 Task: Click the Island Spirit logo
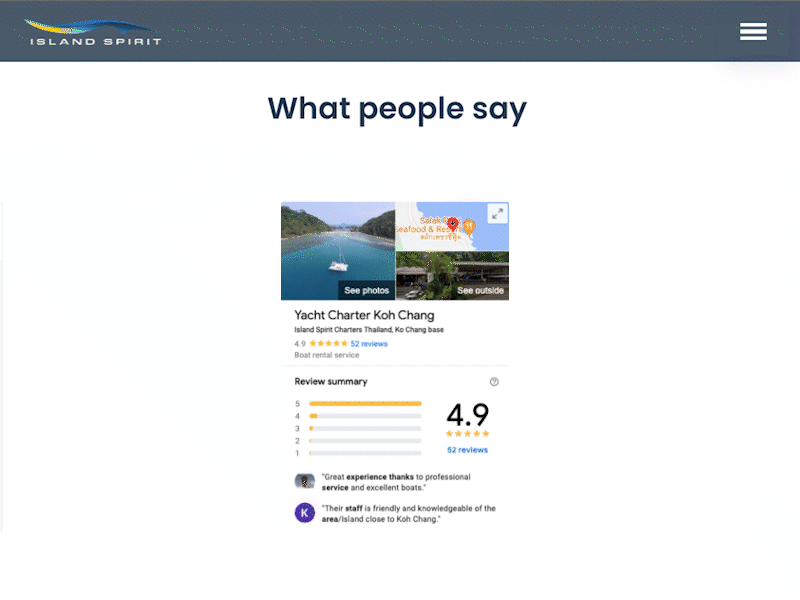[x=93, y=33]
